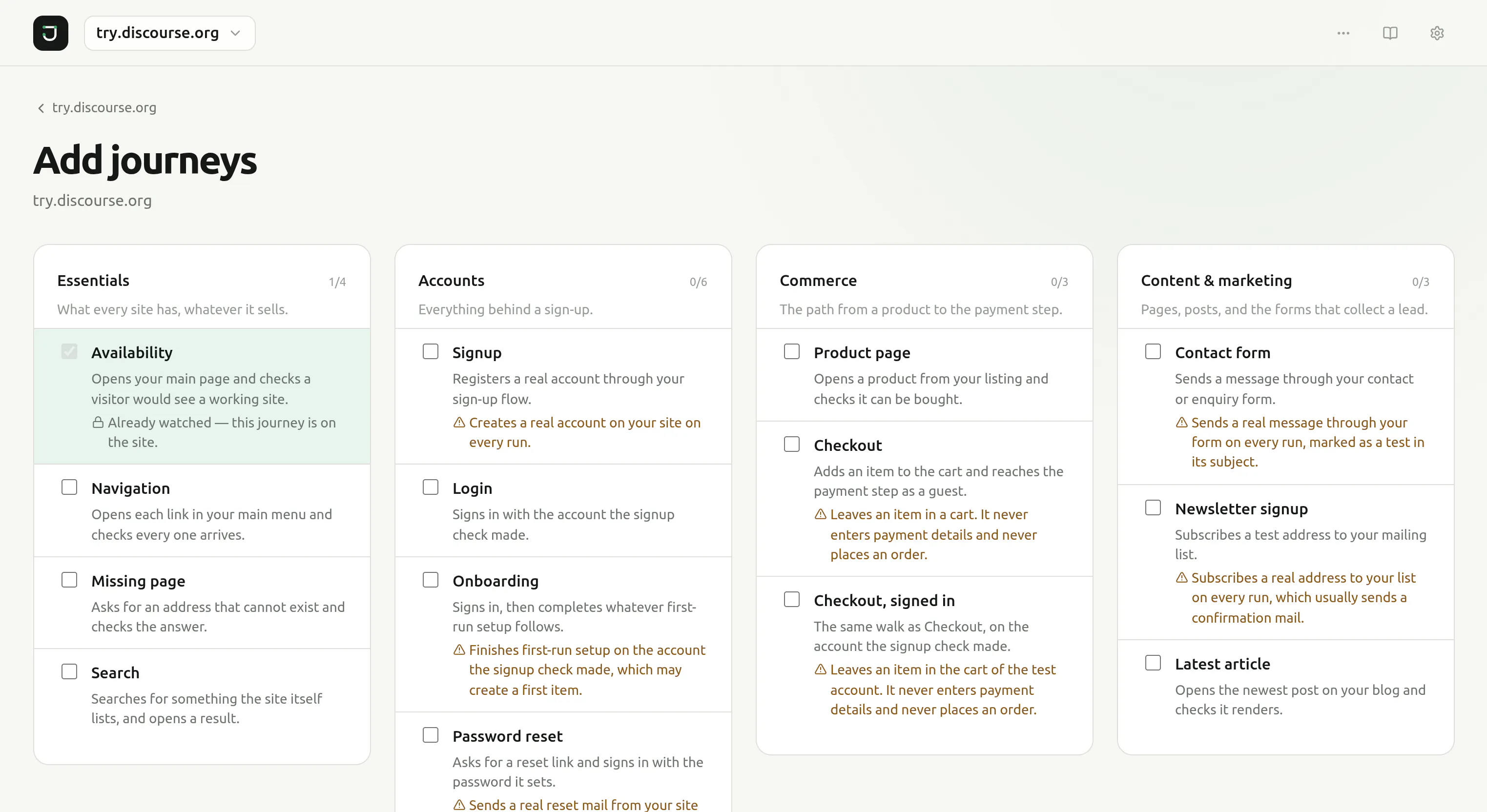Click the warning icon under Contact form
1487x812 pixels.
pyautogui.click(x=1181, y=423)
